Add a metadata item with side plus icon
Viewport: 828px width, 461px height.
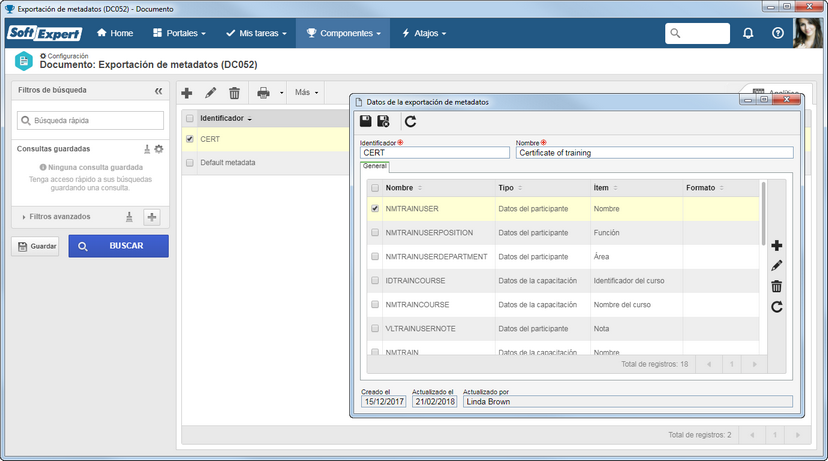pos(776,245)
